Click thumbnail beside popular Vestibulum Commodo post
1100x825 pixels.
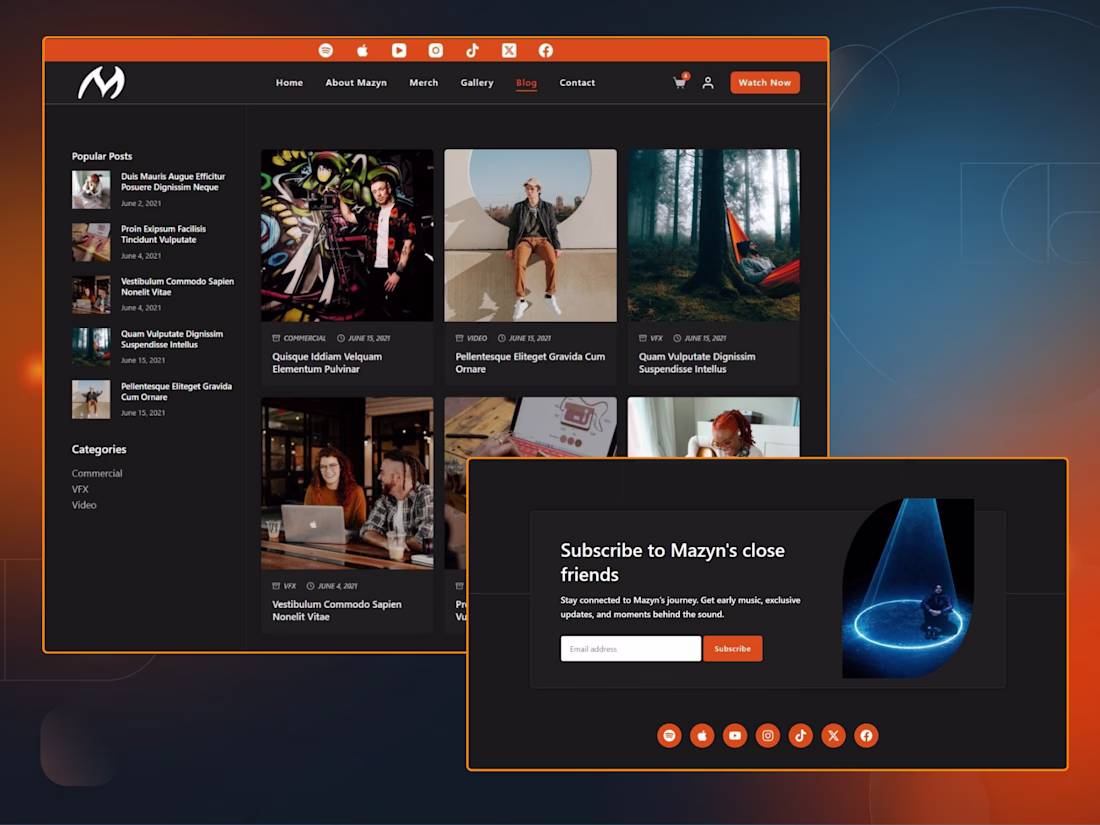click(91, 295)
